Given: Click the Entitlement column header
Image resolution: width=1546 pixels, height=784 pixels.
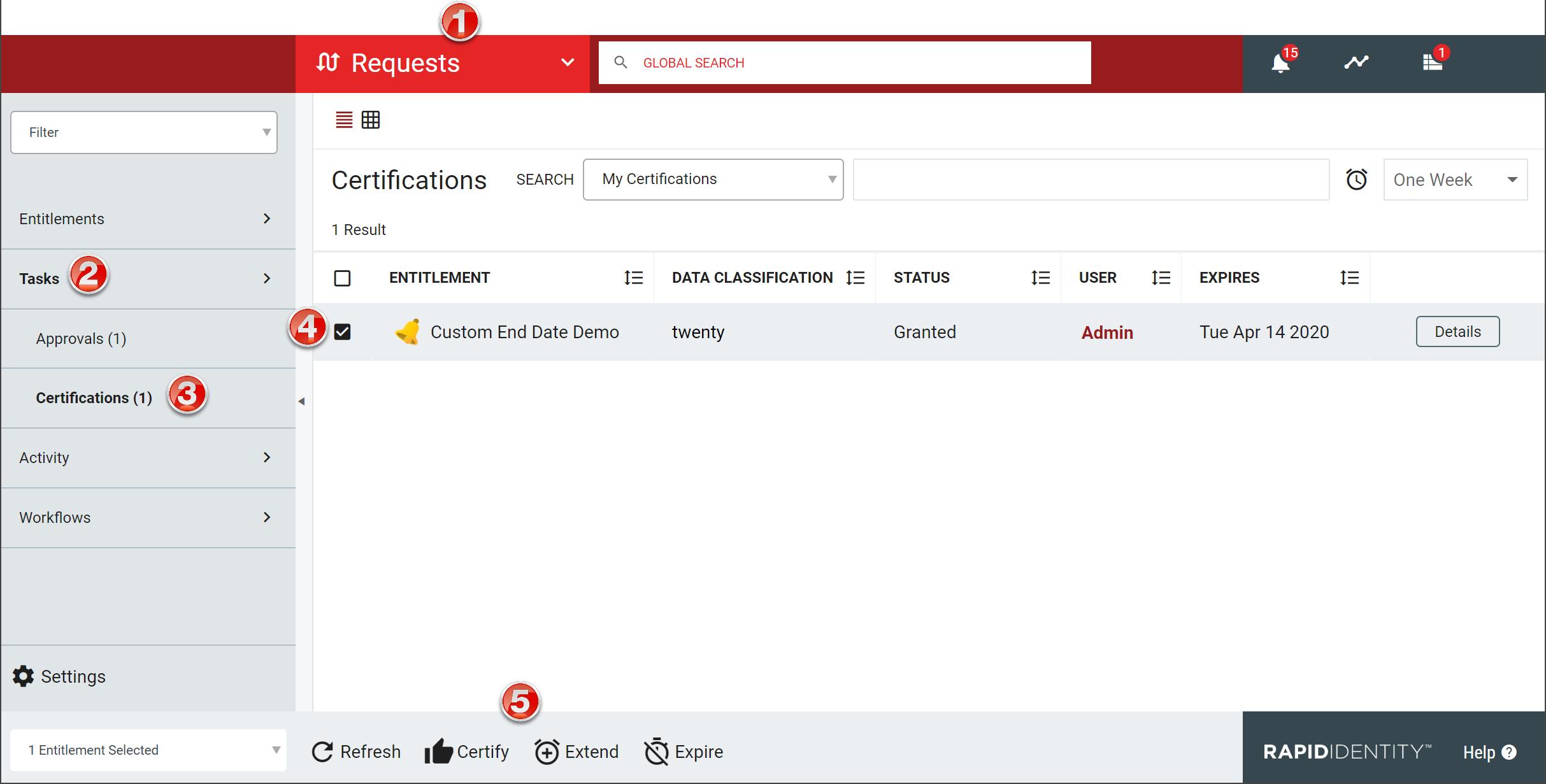Looking at the screenshot, I should pos(440,278).
